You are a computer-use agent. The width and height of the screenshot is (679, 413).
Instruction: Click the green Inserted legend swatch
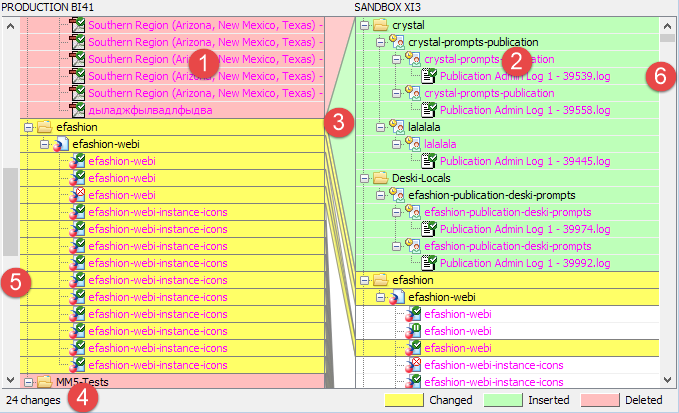pos(503,400)
